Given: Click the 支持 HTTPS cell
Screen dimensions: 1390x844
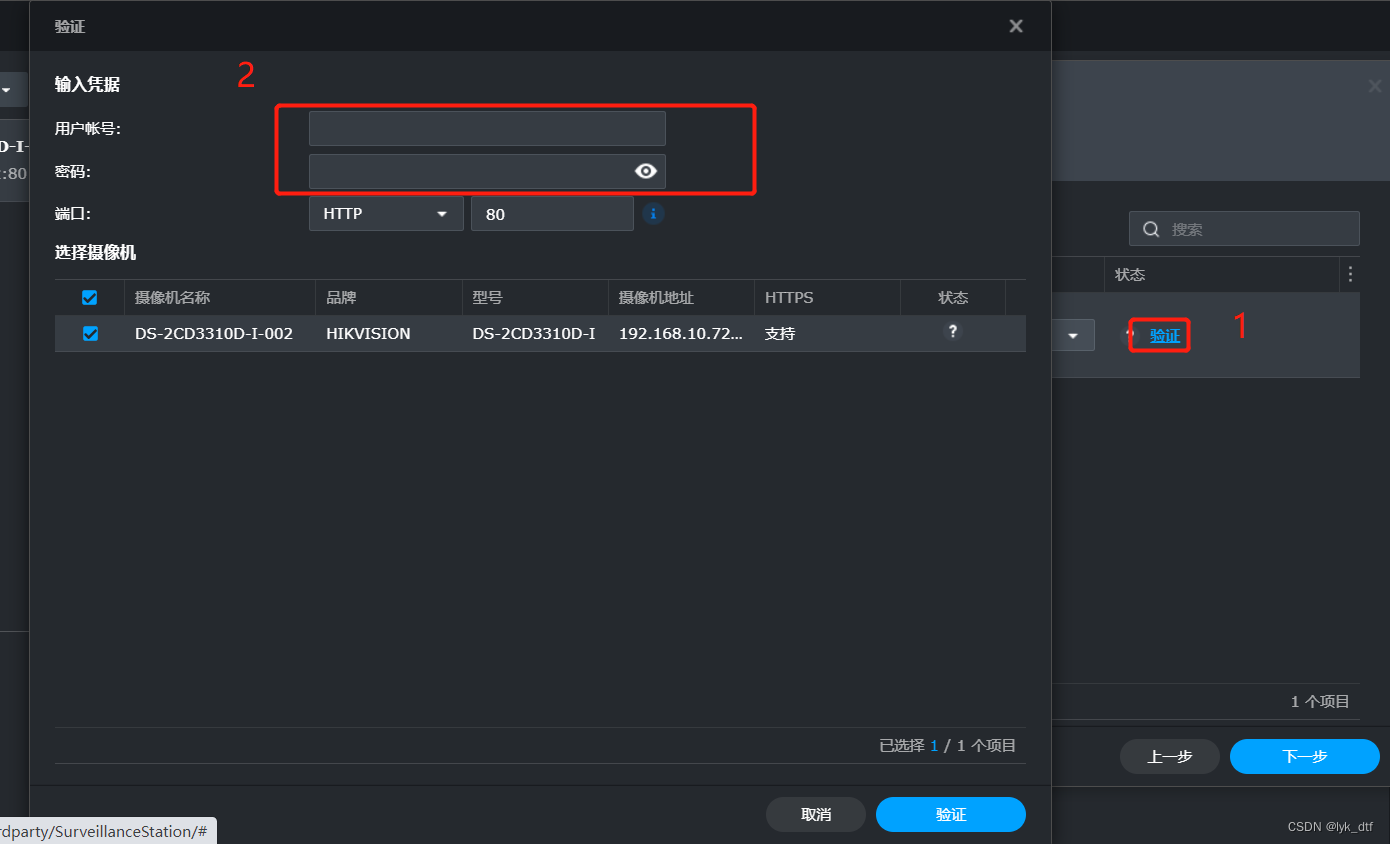Looking at the screenshot, I should pyautogui.click(x=780, y=334).
